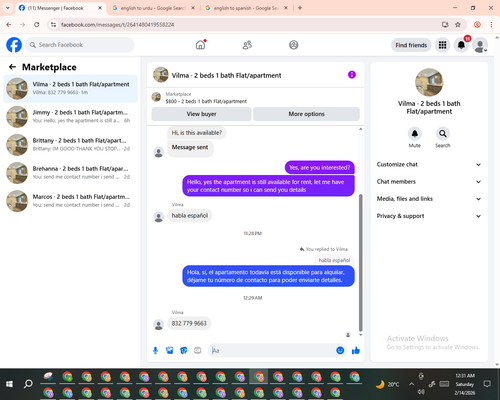Open the account avatar menu

click(x=480, y=45)
